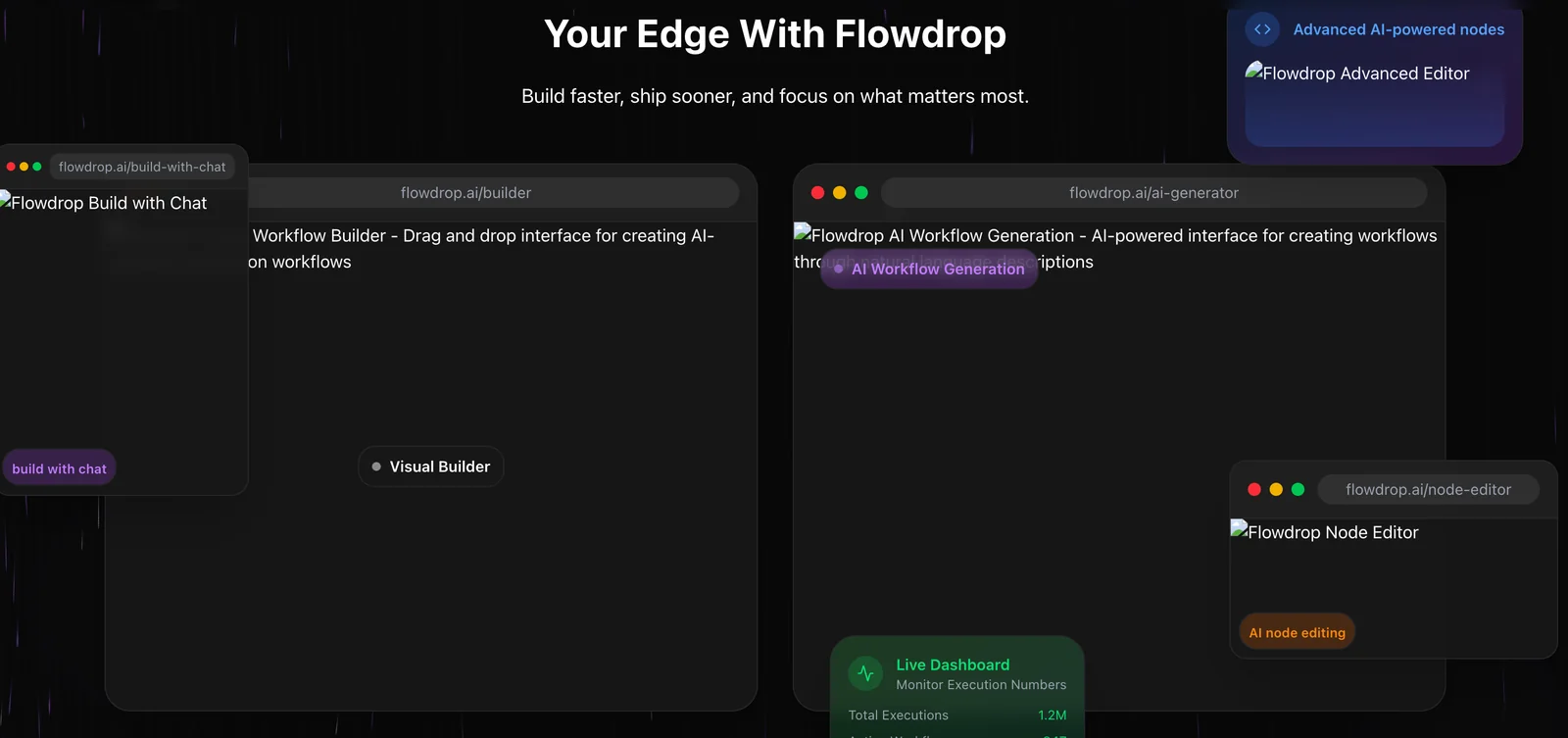Click the flowdrop.ai/ai-generator address bar
Image resolution: width=1568 pixels, height=738 pixels.
[x=1153, y=193]
